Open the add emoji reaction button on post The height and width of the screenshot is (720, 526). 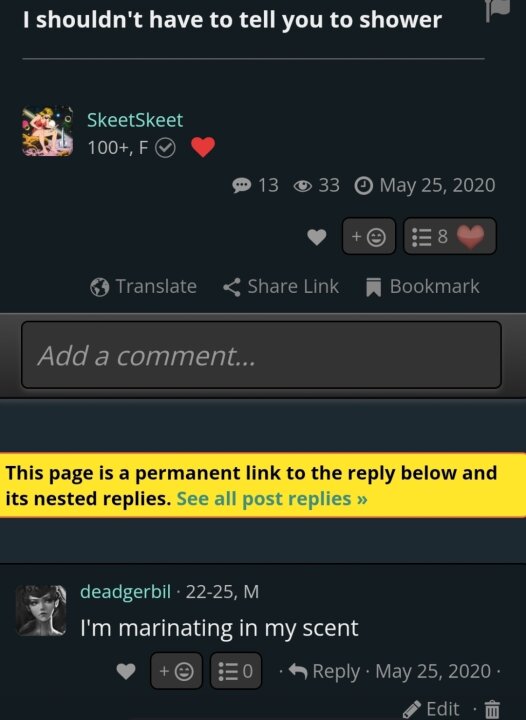click(369, 236)
